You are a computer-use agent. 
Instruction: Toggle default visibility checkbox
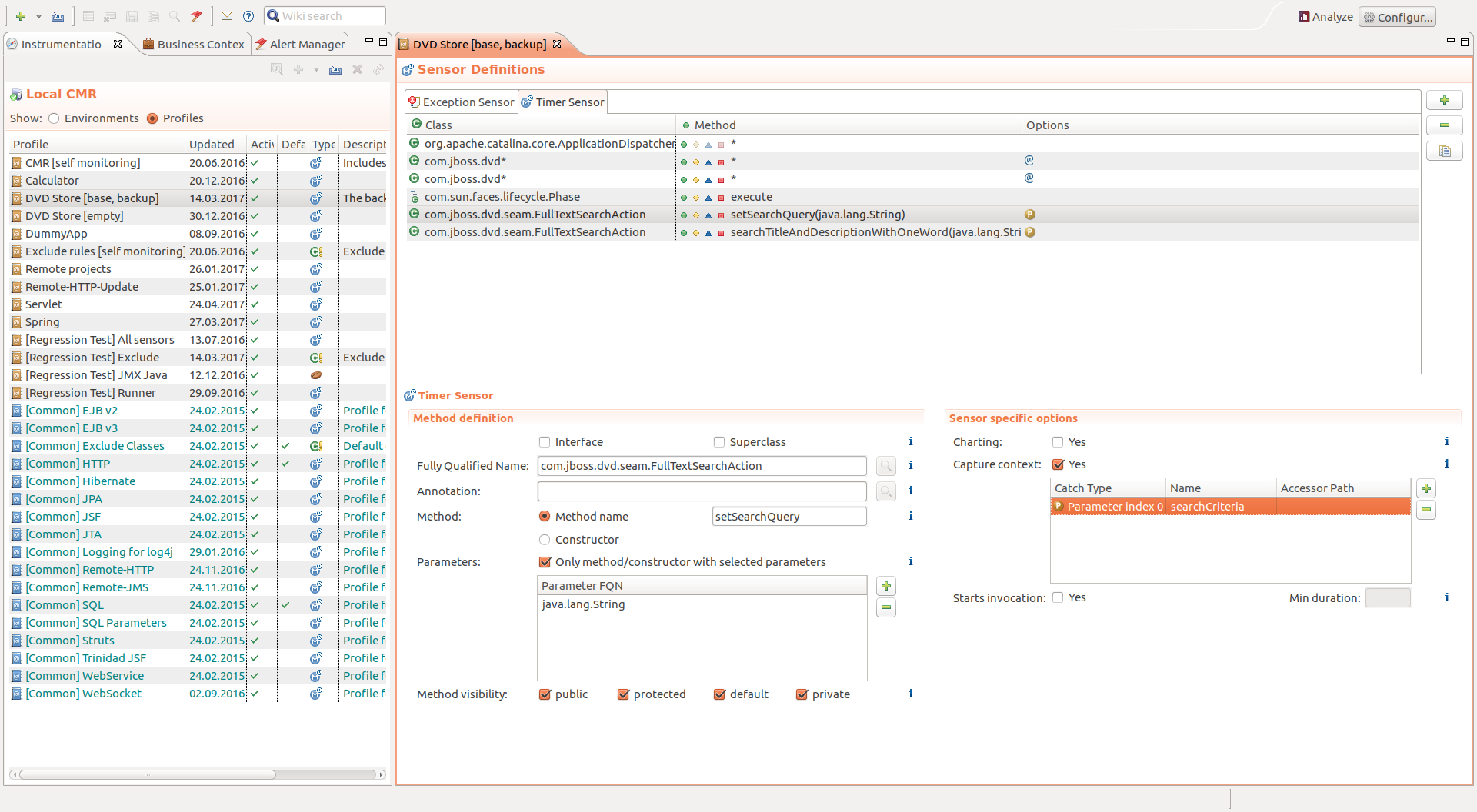pos(719,694)
